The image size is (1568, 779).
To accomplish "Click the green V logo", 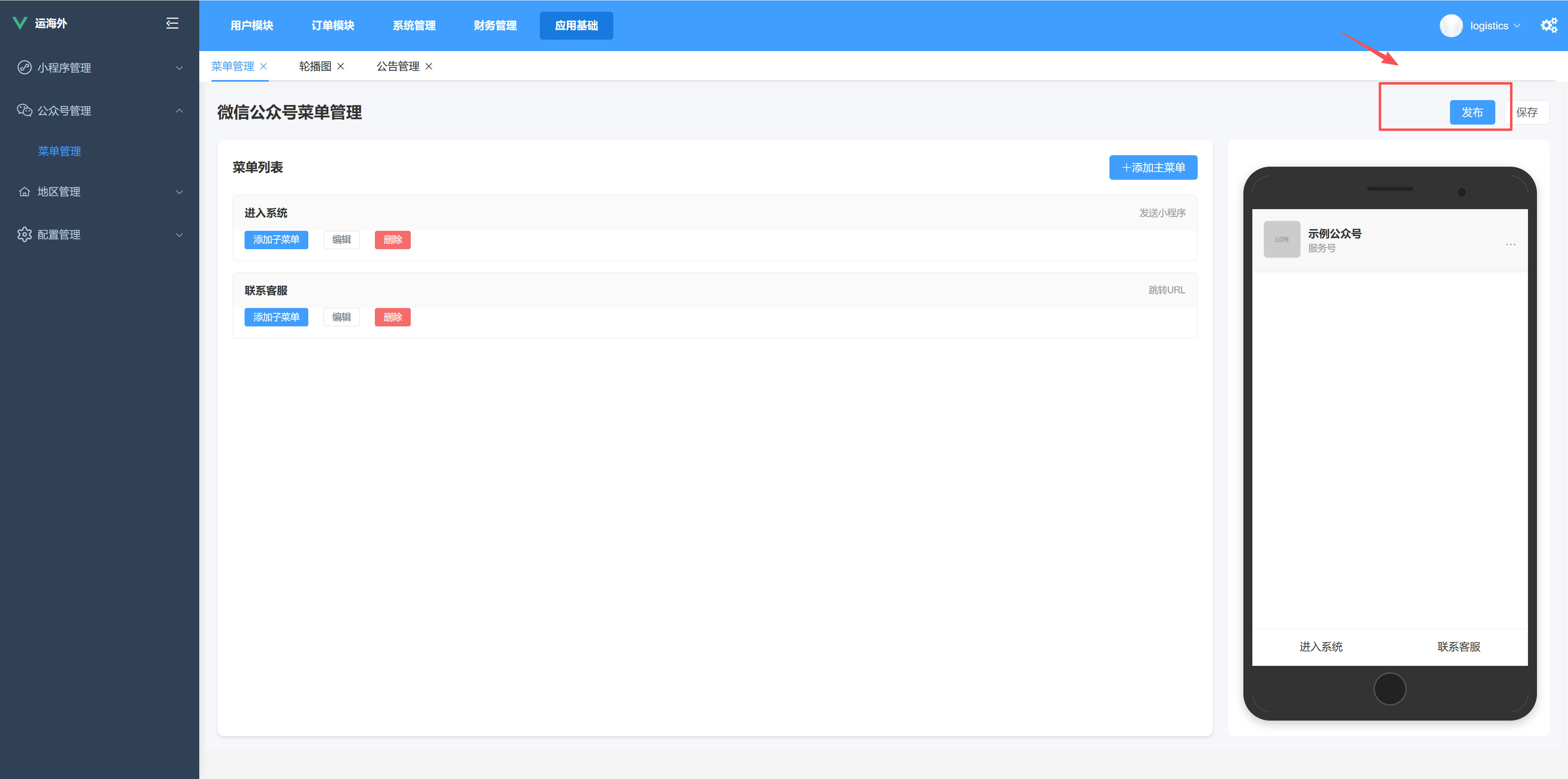I will click(20, 23).
